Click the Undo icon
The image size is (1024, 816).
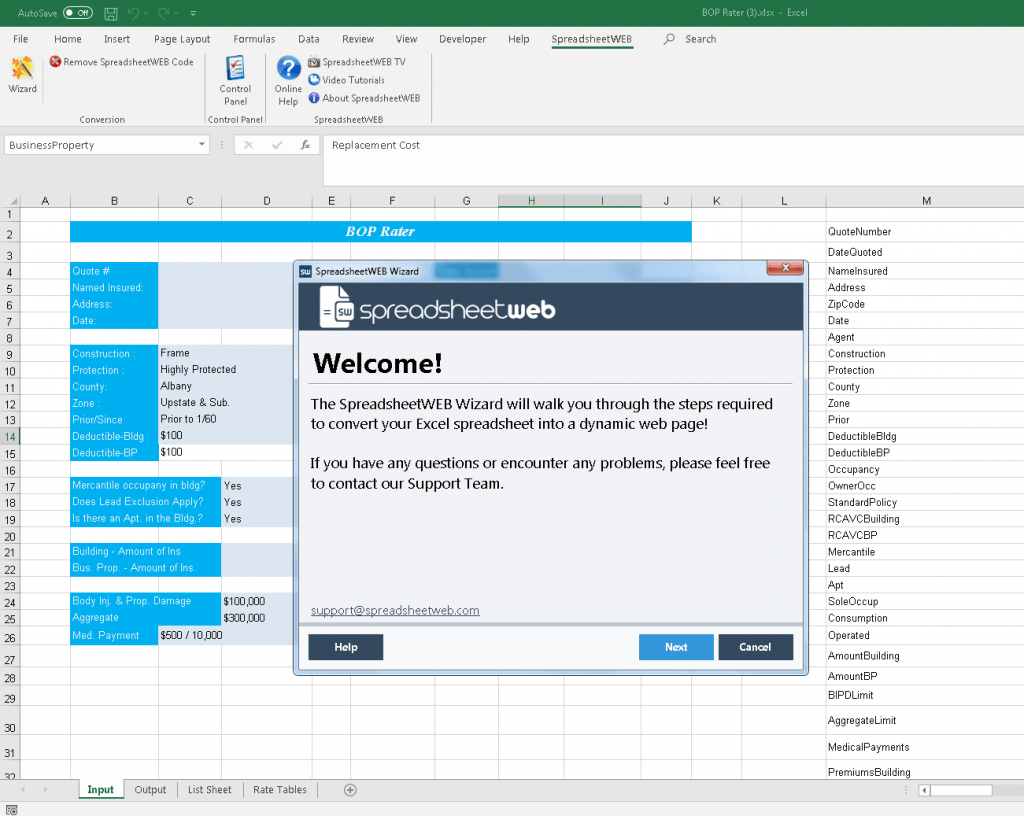click(134, 13)
